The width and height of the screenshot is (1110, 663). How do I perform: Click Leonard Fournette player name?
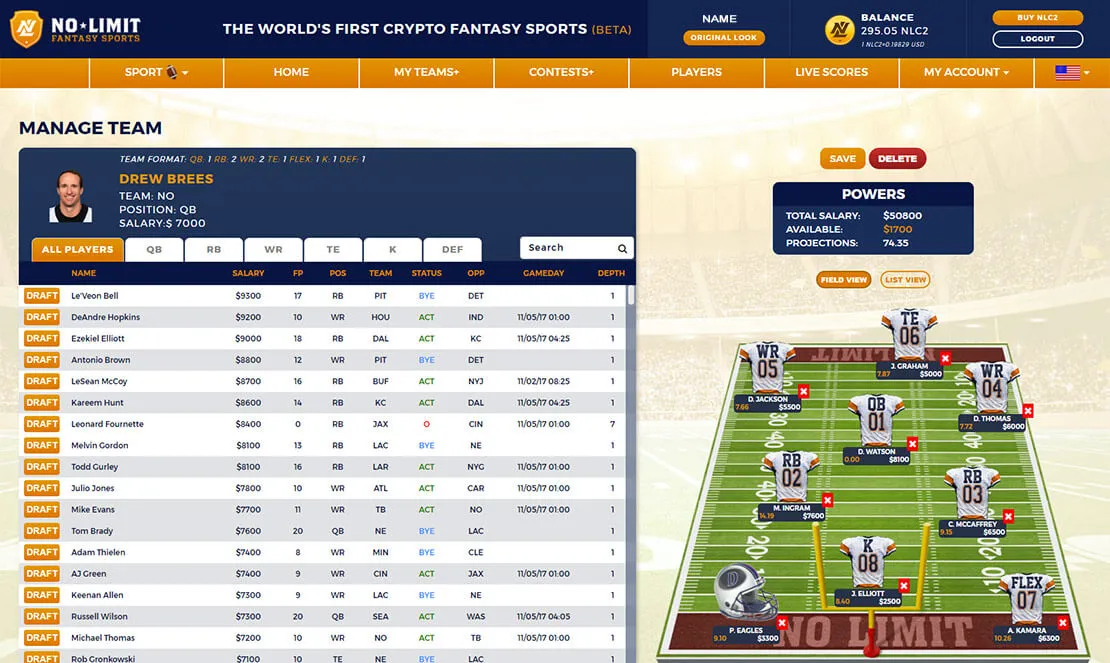[107, 424]
